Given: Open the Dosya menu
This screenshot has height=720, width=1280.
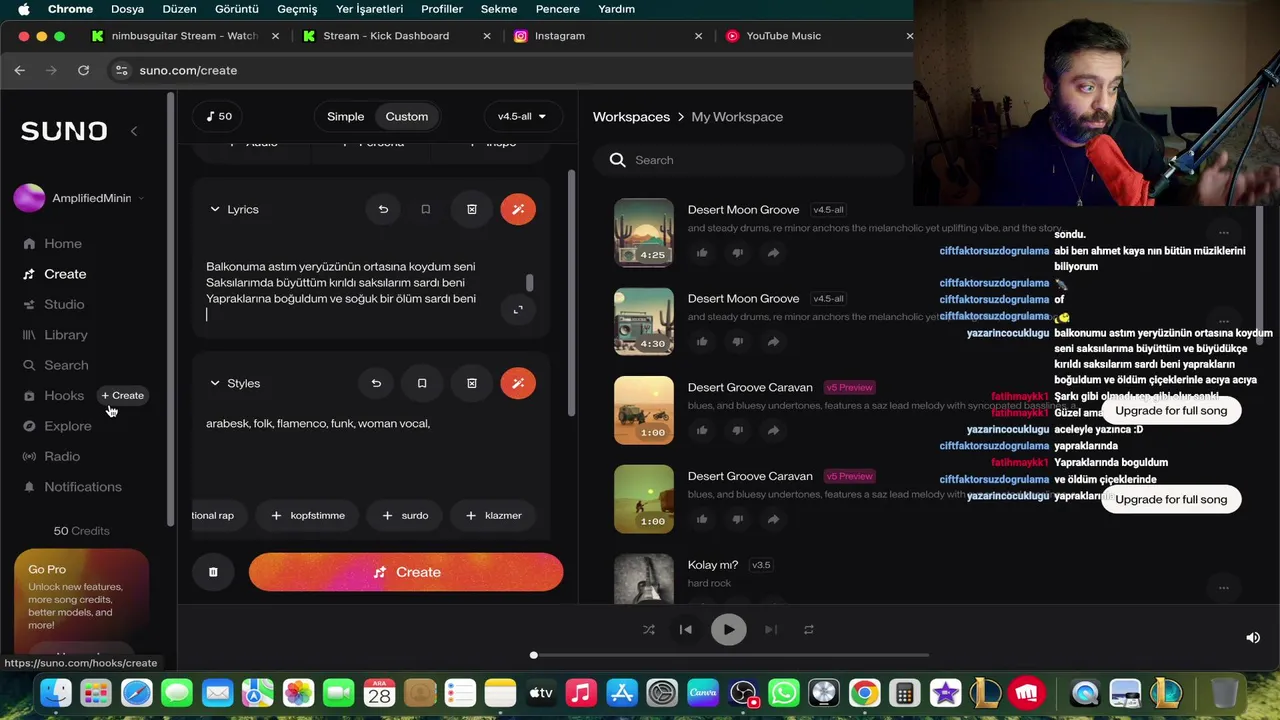Looking at the screenshot, I should (128, 9).
